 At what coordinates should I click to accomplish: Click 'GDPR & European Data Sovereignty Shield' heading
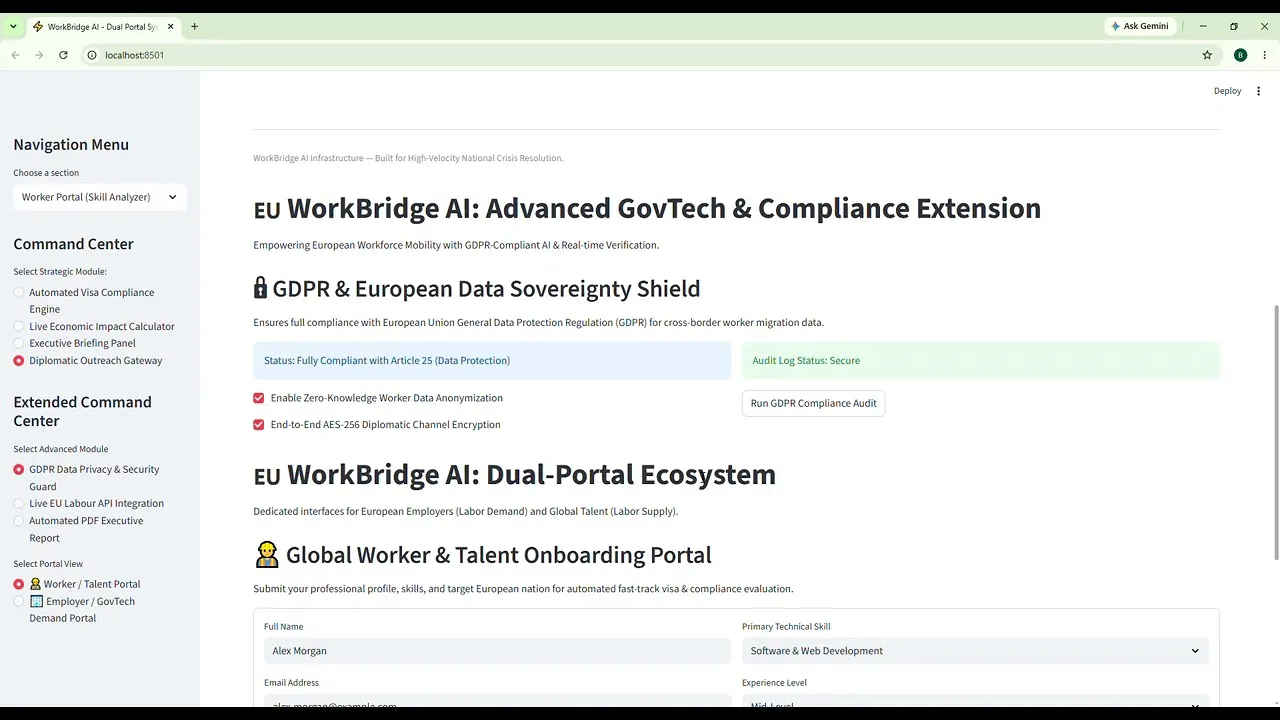486,289
